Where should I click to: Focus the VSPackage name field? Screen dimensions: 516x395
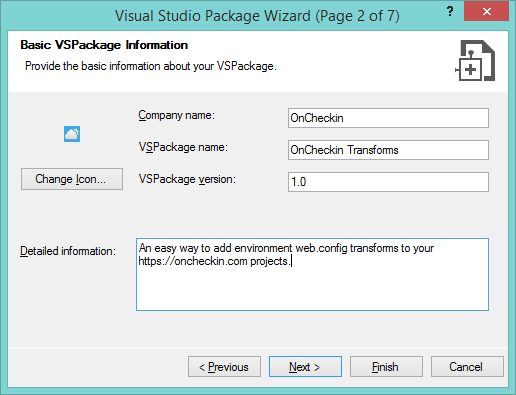388,150
